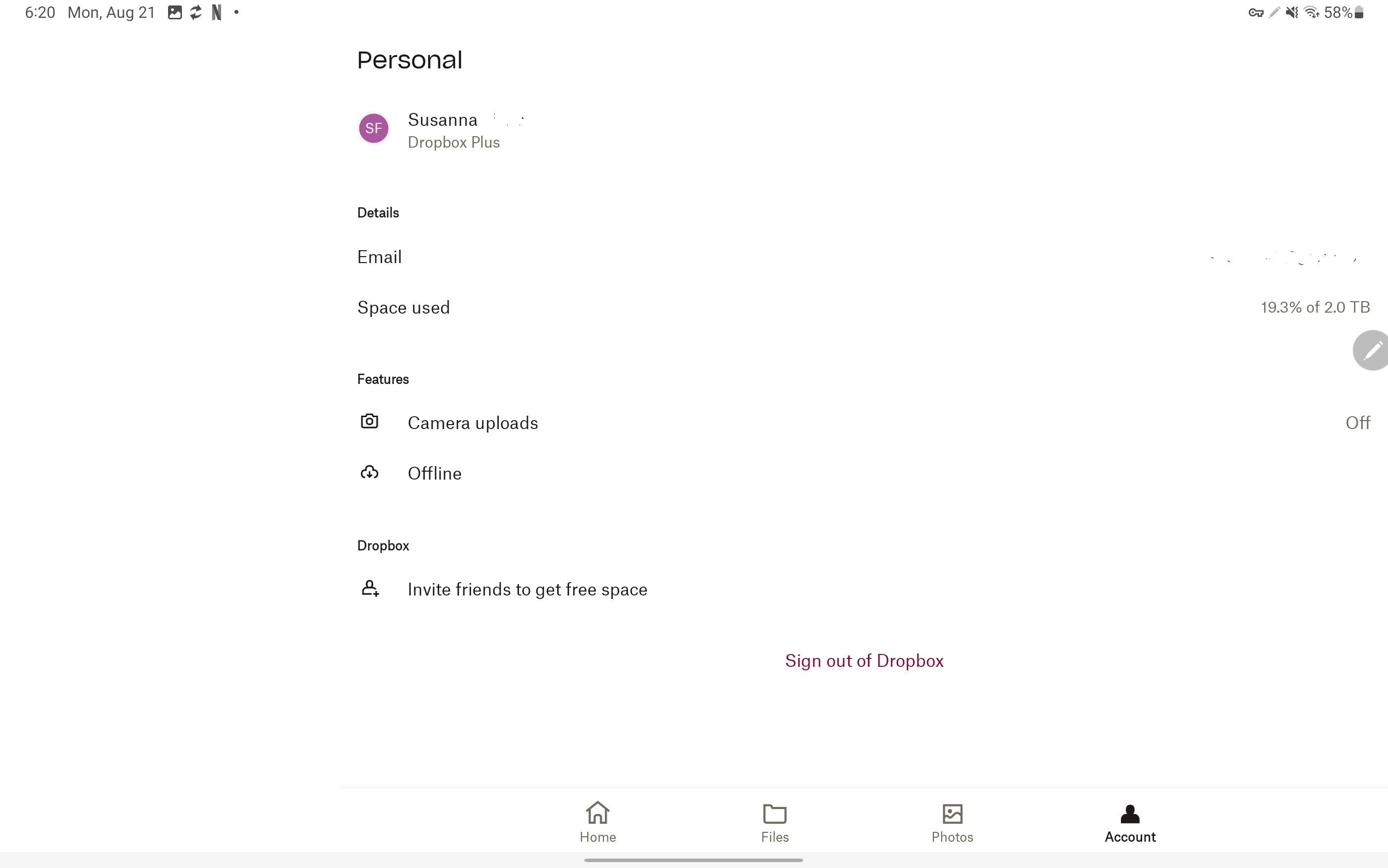Tap the muted sound status icon
The width and height of the screenshot is (1388, 868).
coord(1292,12)
